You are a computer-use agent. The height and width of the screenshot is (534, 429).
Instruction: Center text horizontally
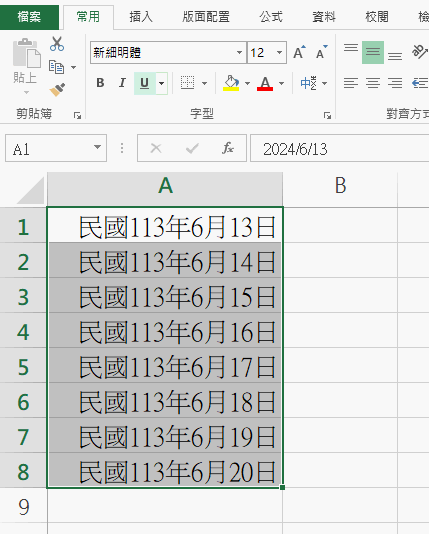[x=373, y=83]
